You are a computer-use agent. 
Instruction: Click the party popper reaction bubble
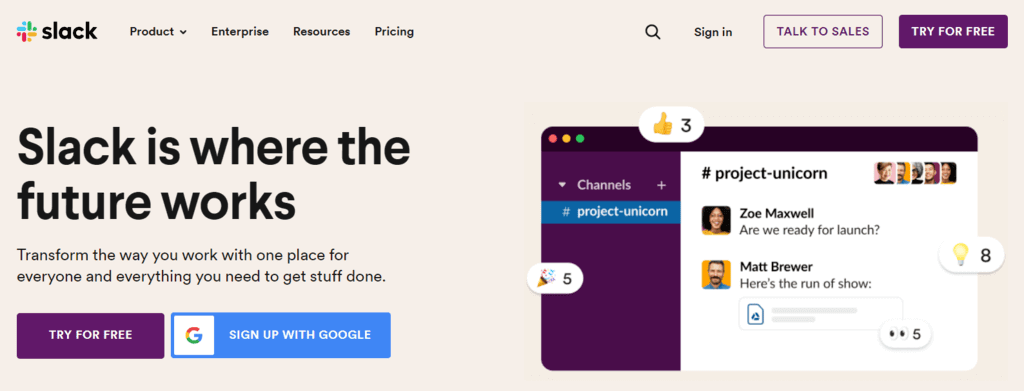tap(555, 279)
